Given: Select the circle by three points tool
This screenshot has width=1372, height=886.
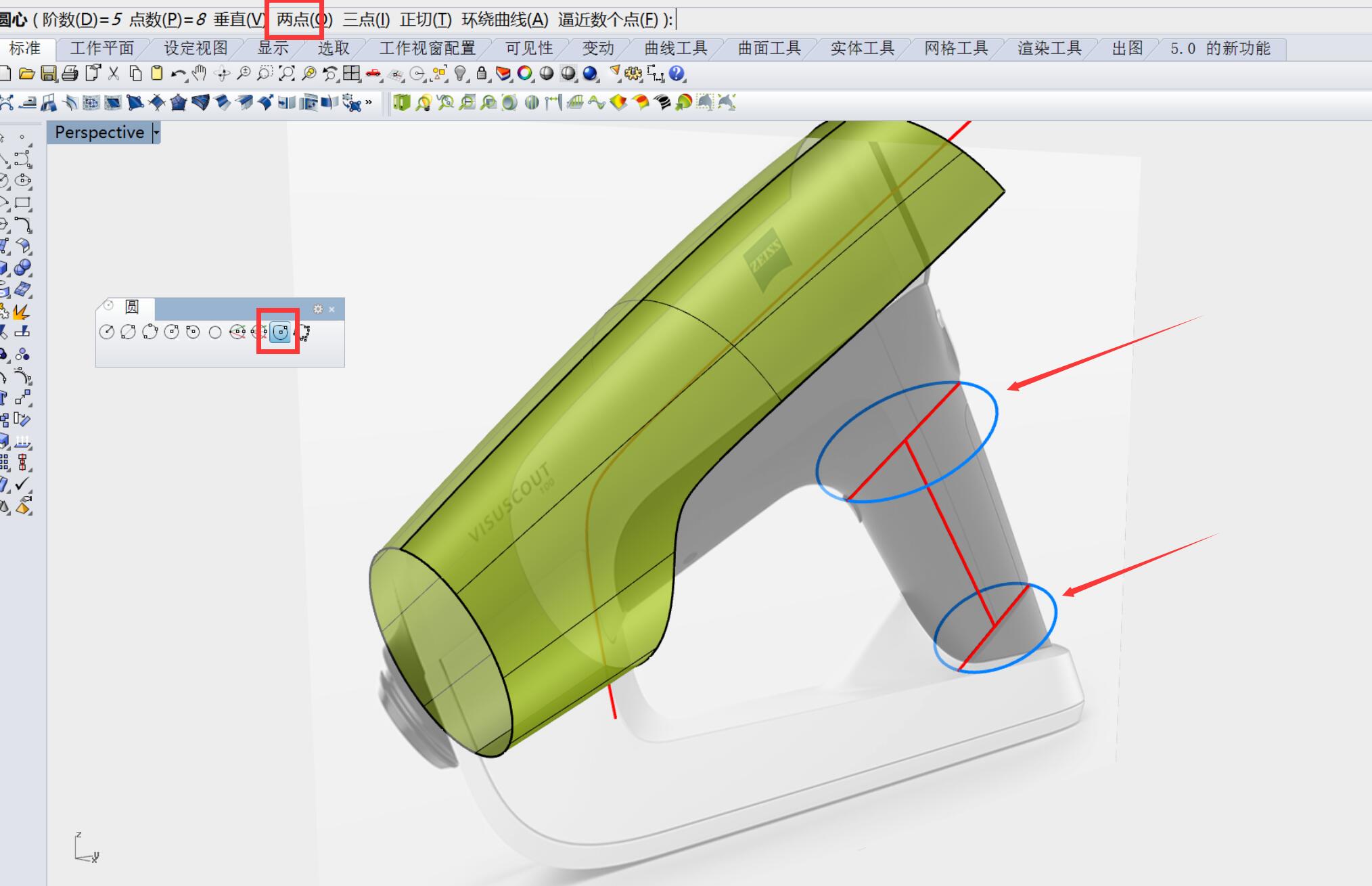Looking at the screenshot, I should (x=150, y=332).
